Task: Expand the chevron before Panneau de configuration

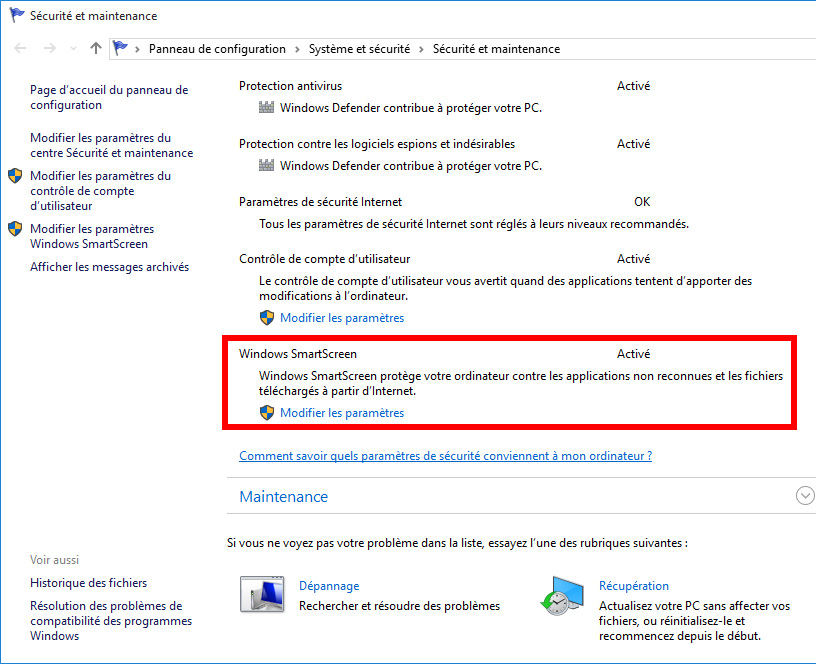Action: point(137,49)
